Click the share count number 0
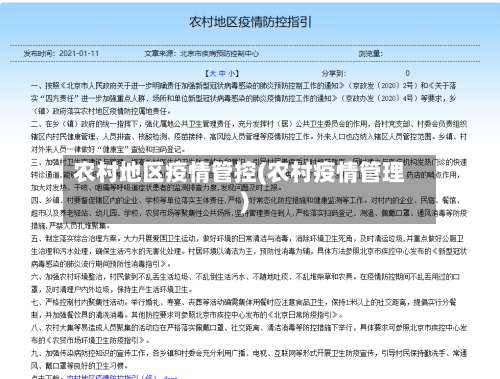500x379 pixels. pos(407,73)
